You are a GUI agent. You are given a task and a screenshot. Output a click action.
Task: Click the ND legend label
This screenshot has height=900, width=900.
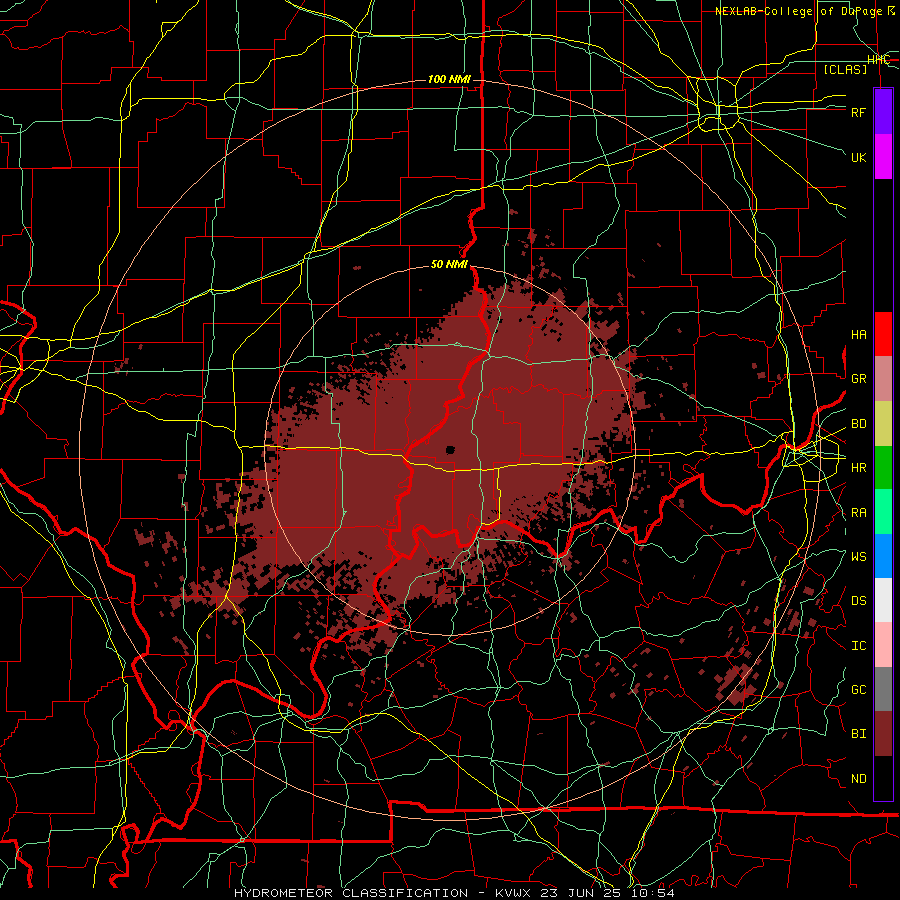tap(859, 779)
